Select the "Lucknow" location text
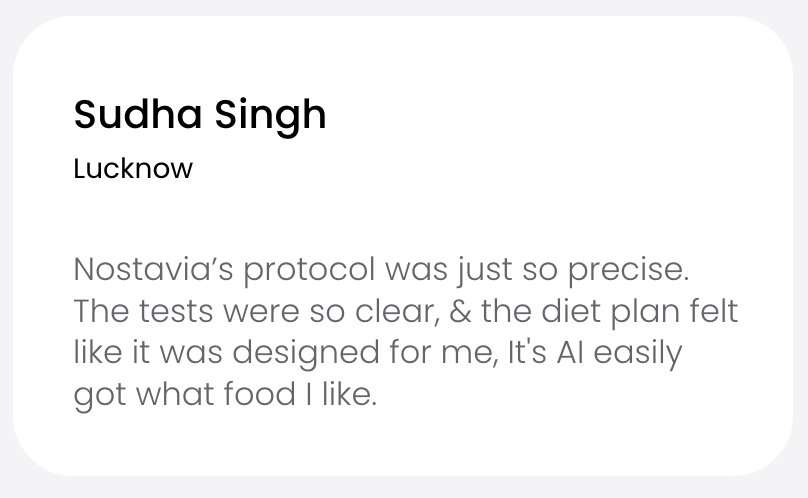The image size is (808, 498). [133, 168]
